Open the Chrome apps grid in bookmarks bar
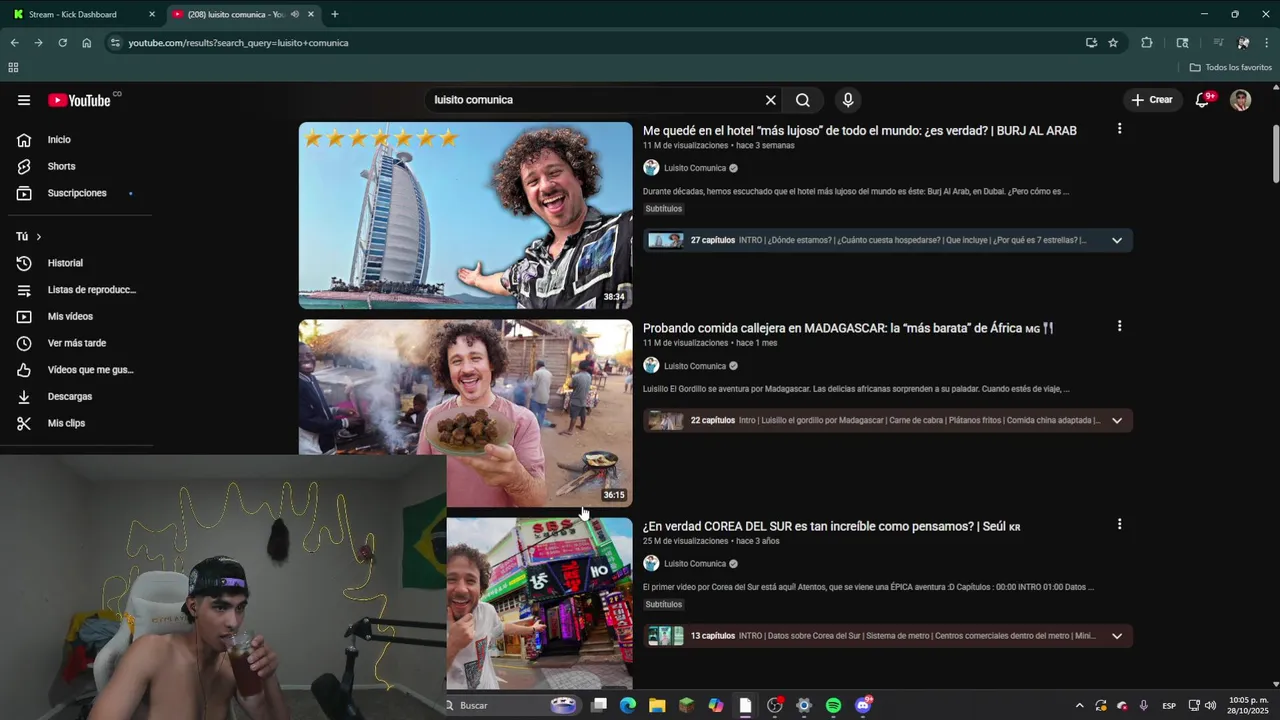The image size is (1280, 720). pos(13,67)
